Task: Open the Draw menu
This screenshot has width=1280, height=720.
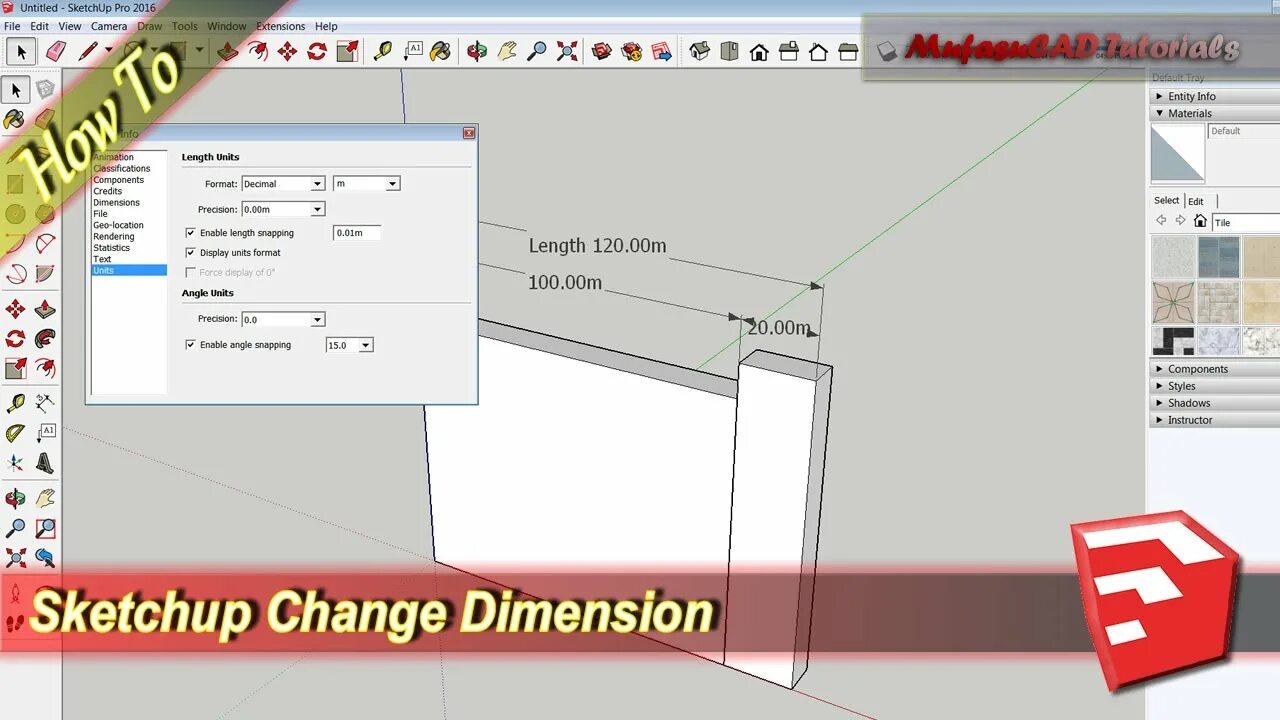Action: (149, 26)
